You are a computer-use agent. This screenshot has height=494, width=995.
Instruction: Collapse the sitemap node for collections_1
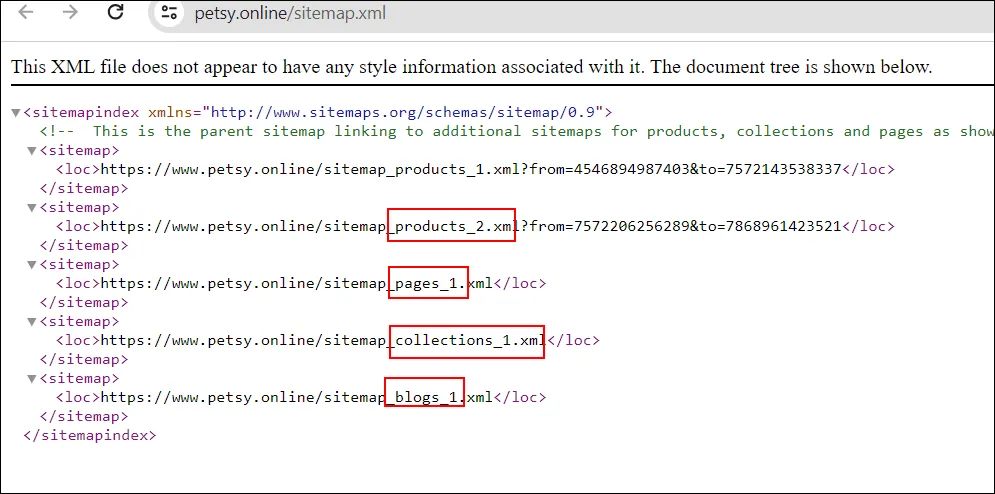(31, 322)
